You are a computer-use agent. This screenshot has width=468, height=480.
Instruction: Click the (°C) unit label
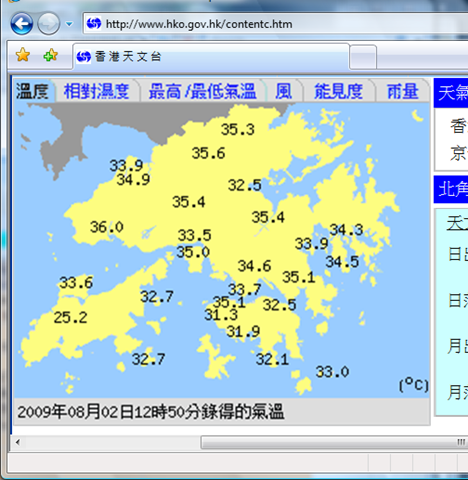click(414, 385)
